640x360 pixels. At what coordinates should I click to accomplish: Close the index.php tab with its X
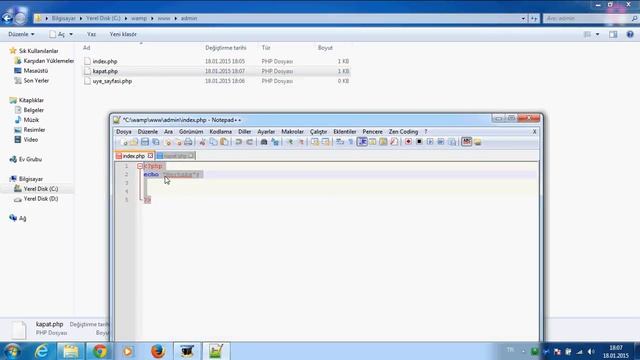coord(150,156)
